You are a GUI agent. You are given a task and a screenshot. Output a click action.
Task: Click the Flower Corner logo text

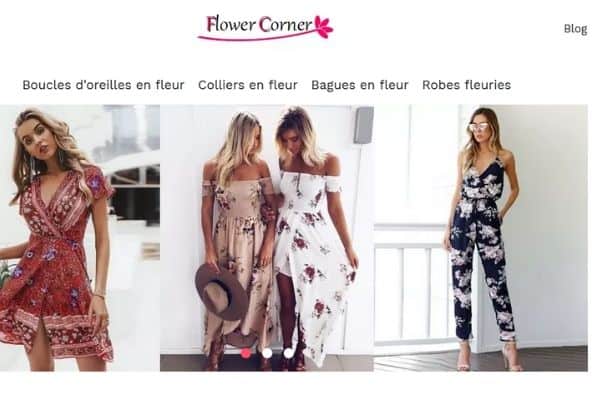pos(259,24)
